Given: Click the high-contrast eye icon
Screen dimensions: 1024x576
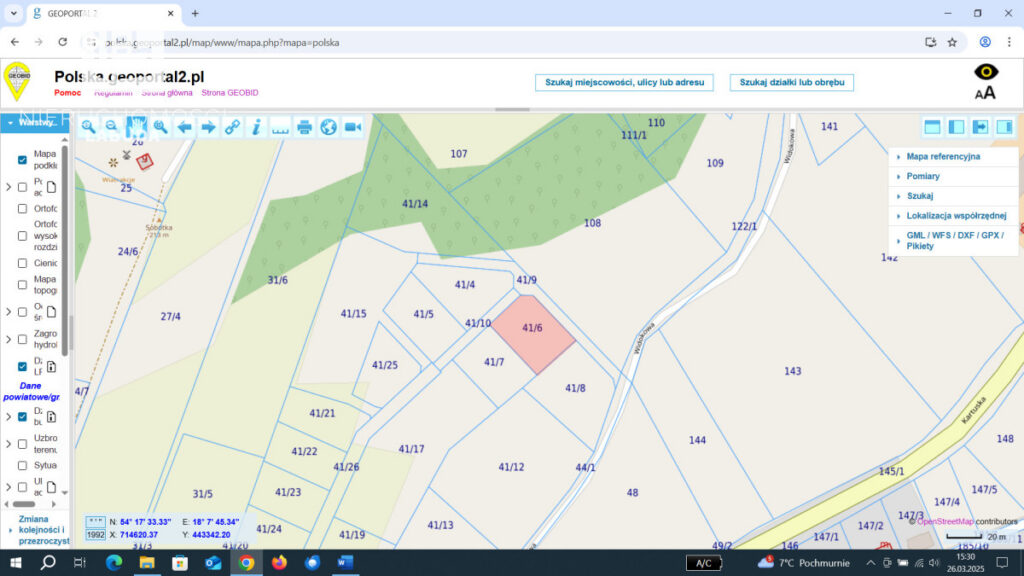Looking at the screenshot, I should coord(986,72).
